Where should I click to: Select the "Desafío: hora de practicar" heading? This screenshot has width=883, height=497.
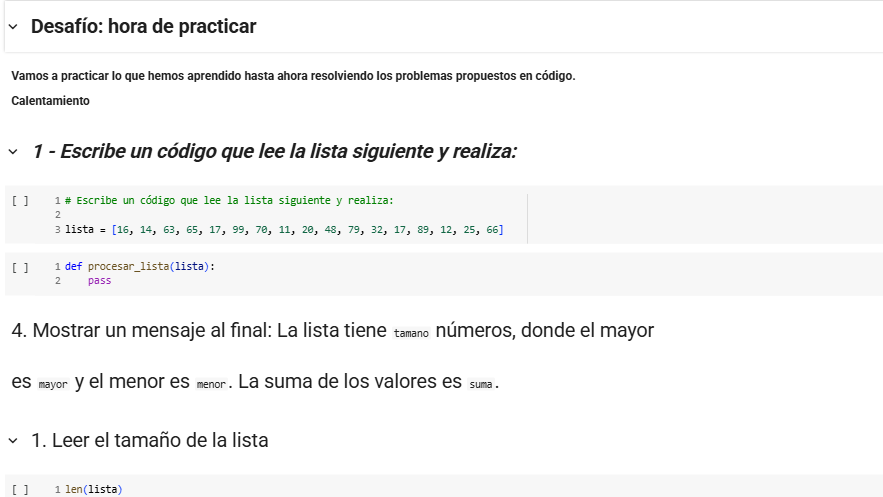(x=143, y=27)
